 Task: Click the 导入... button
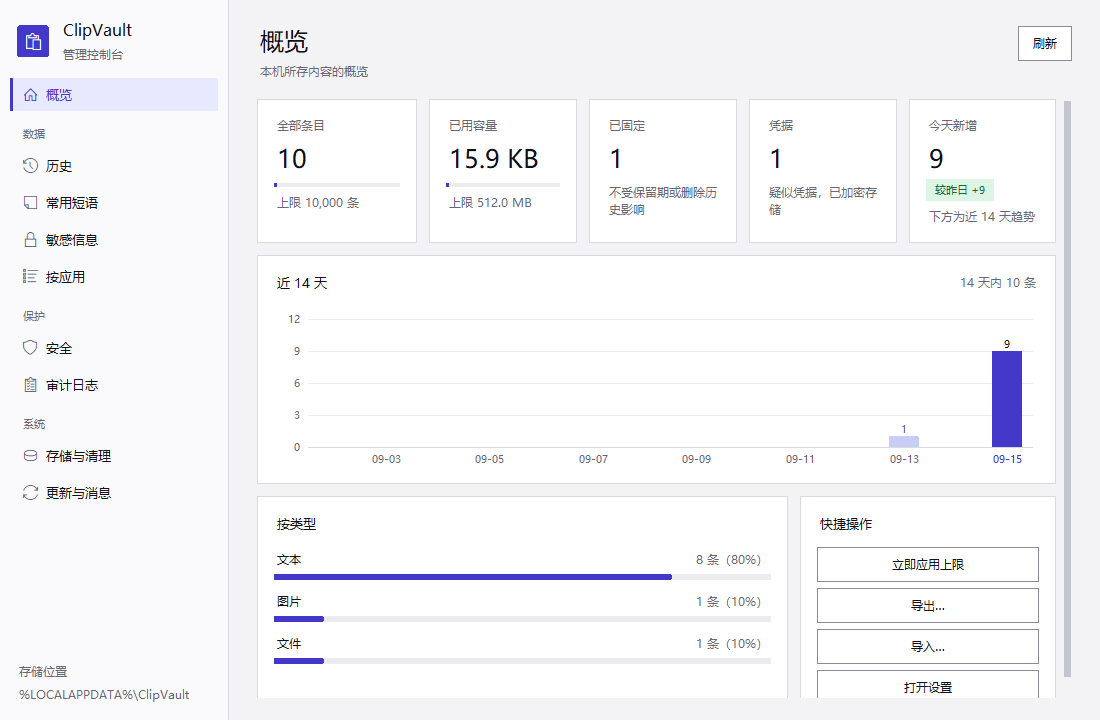pos(927,646)
